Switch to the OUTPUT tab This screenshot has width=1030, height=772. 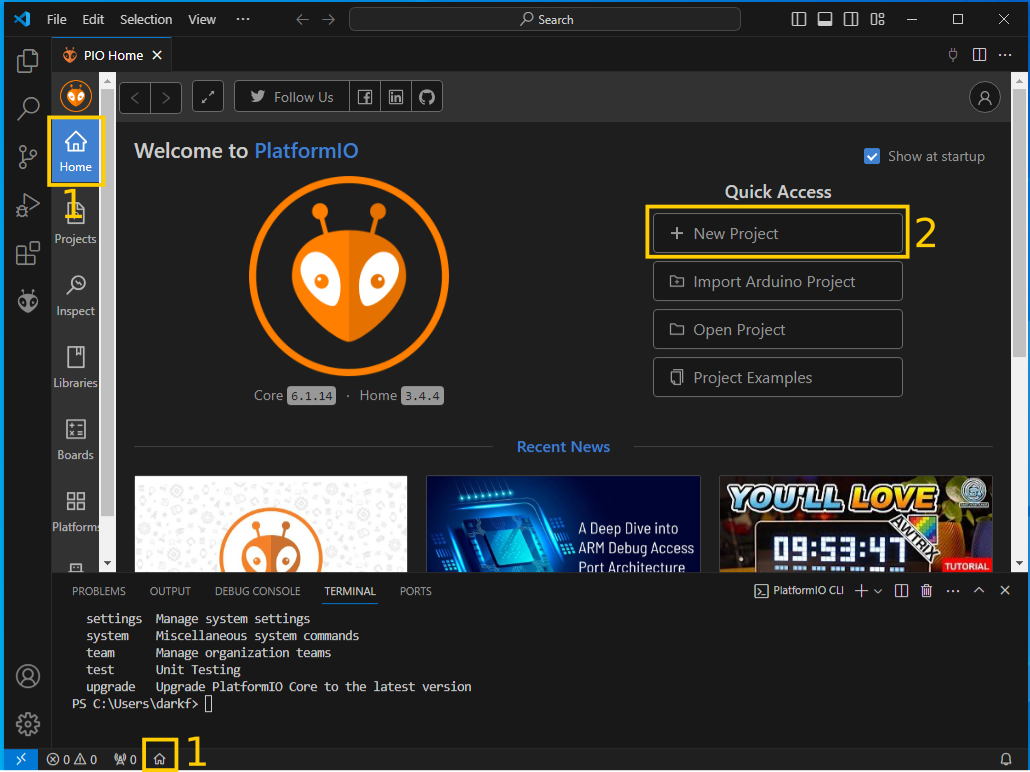[170, 591]
